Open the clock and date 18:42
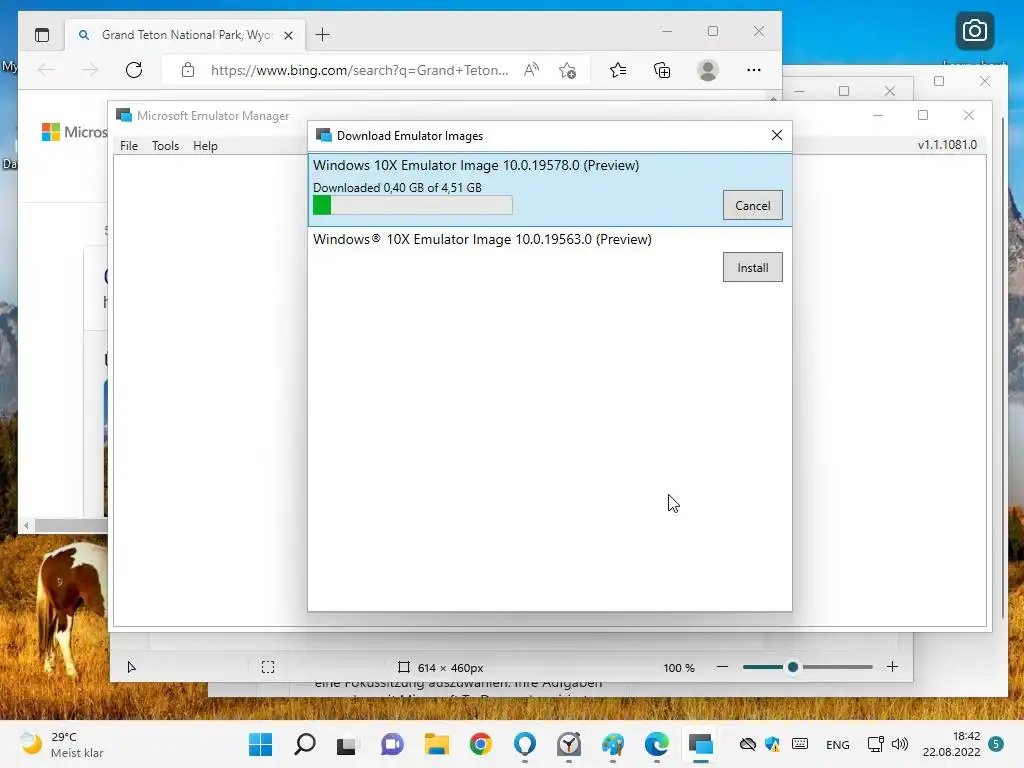The image size is (1024, 768). coord(952,744)
